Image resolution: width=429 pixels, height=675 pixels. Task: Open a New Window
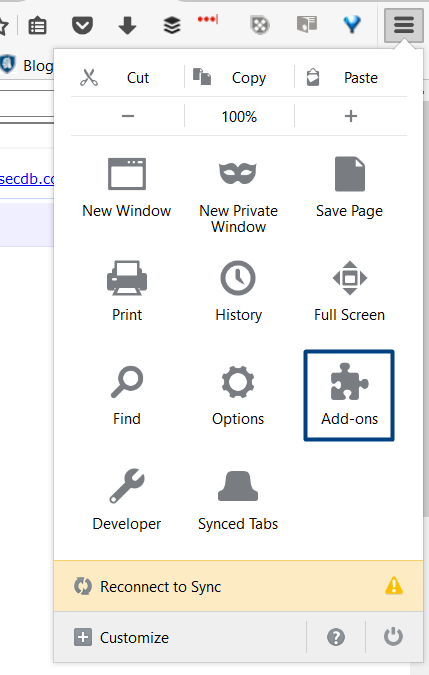pyautogui.click(x=127, y=188)
